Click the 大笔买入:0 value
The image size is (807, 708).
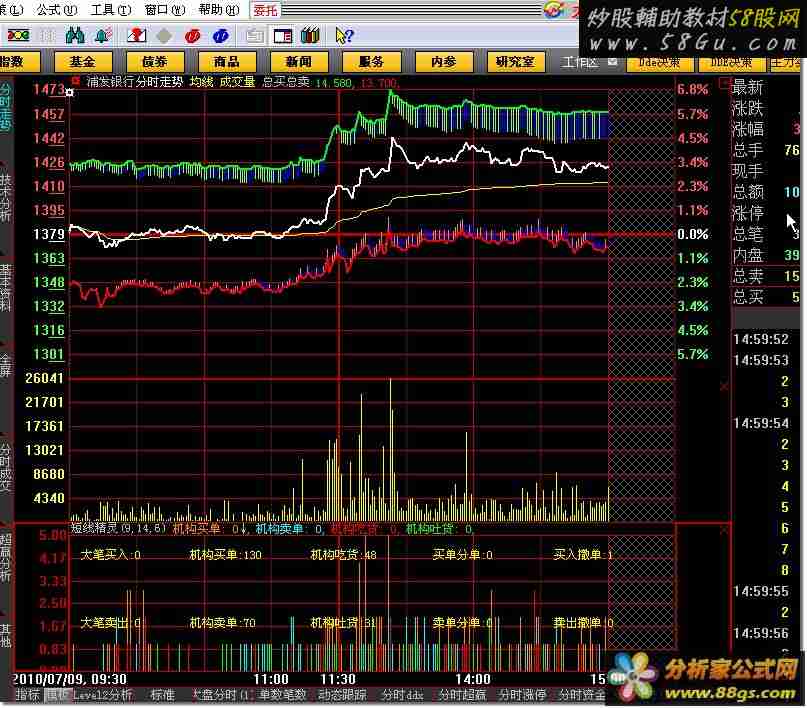pyautogui.click(x=111, y=555)
